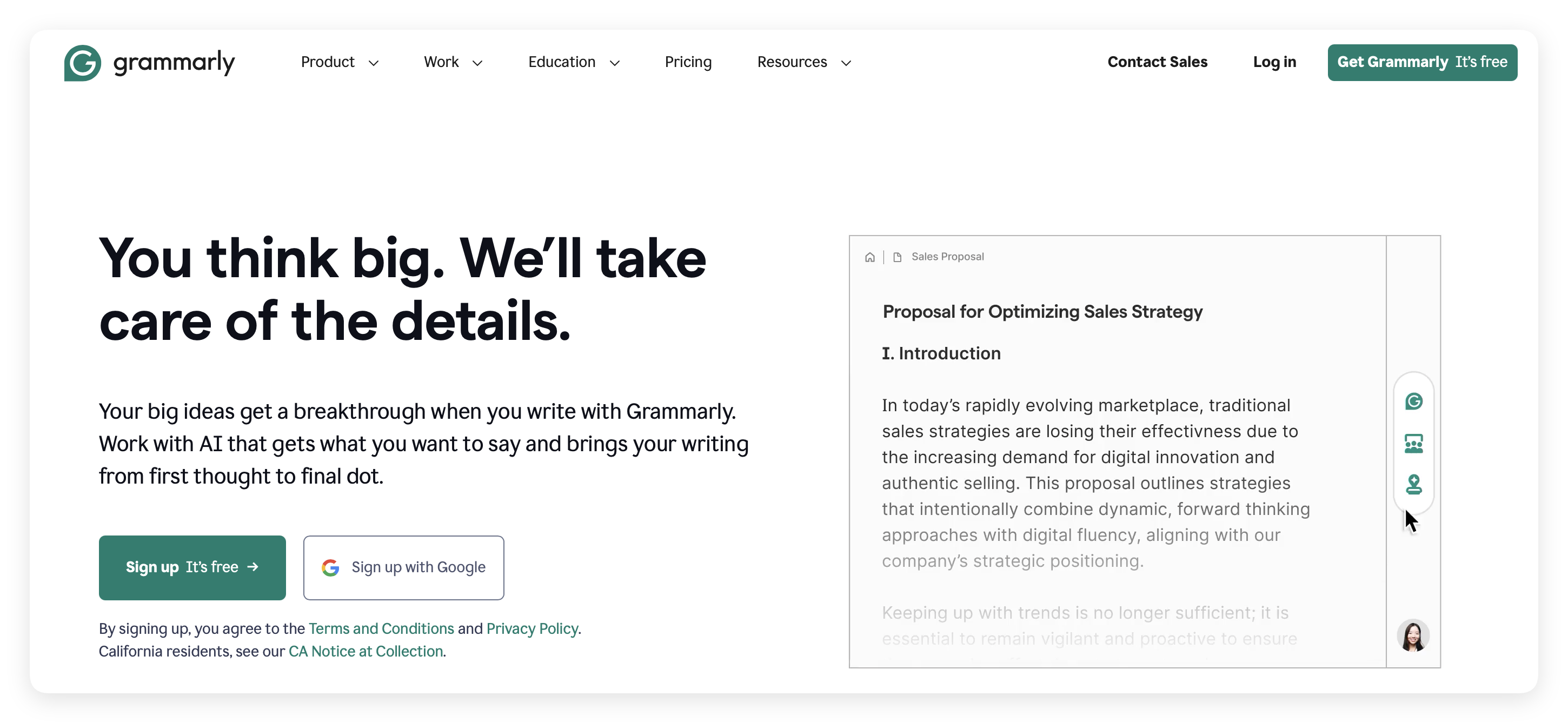This screenshot has width=1568, height=723.
Task: Open the Education dropdown menu
Action: coord(573,62)
